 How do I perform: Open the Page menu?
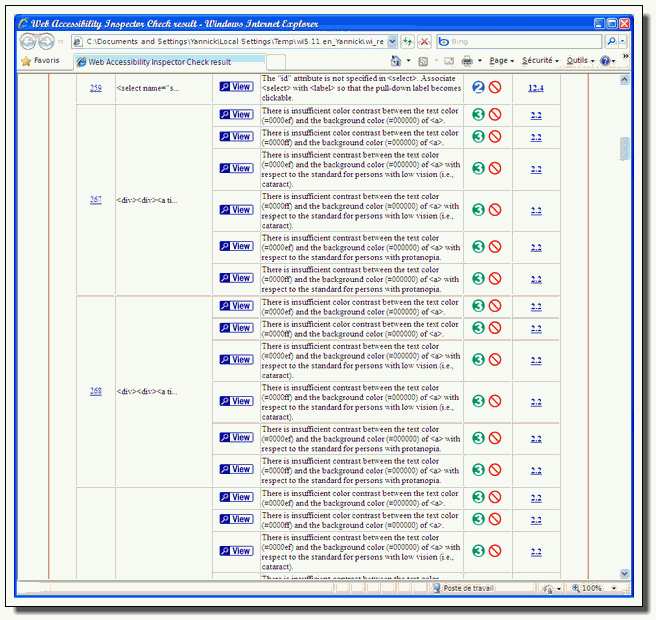[x=502, y=61]
